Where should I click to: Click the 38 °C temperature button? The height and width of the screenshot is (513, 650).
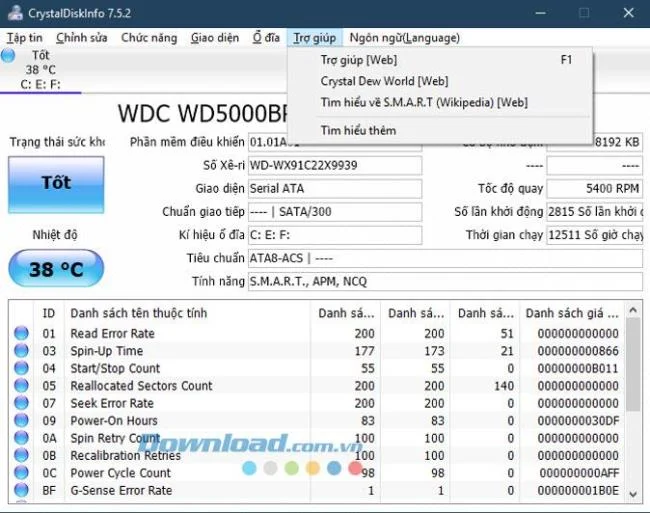(x=56, y=269)
